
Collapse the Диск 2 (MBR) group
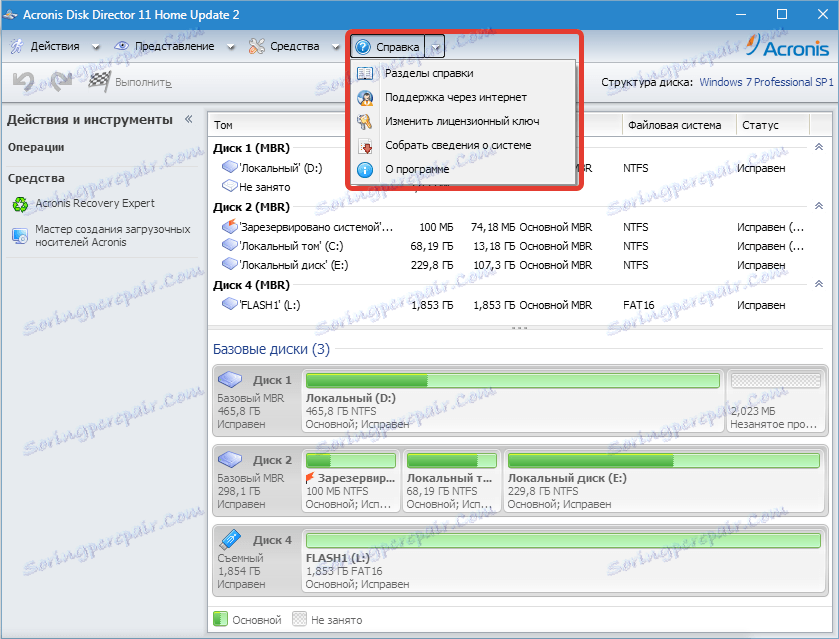819,206
